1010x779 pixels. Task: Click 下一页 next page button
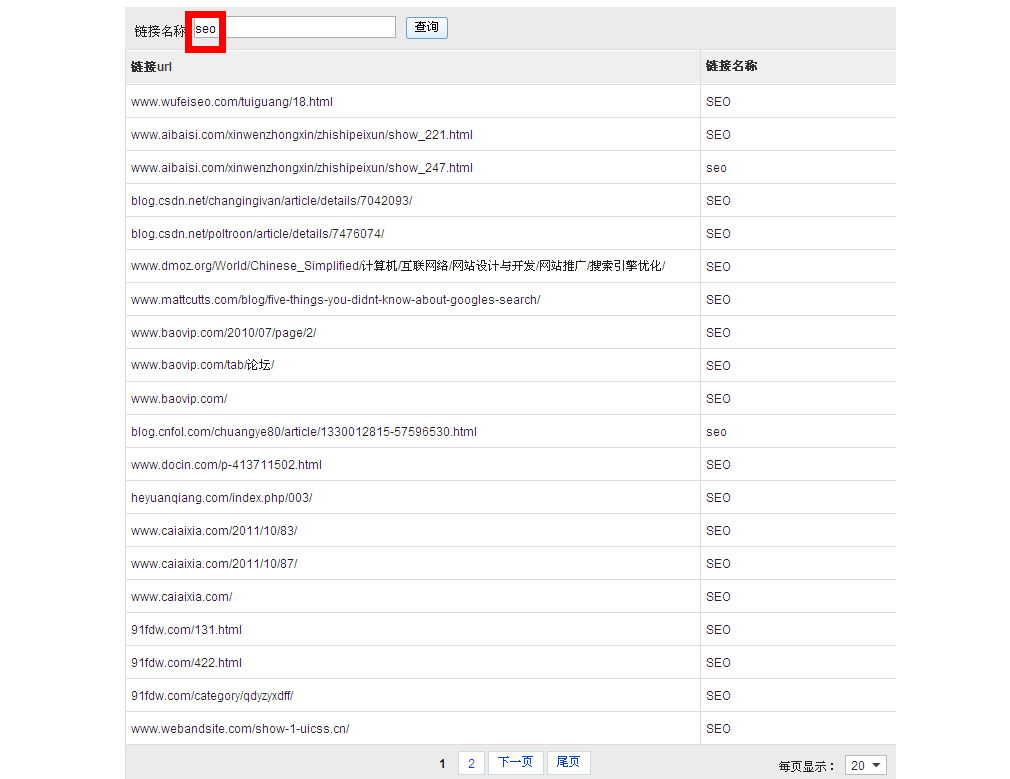point(516,763)
